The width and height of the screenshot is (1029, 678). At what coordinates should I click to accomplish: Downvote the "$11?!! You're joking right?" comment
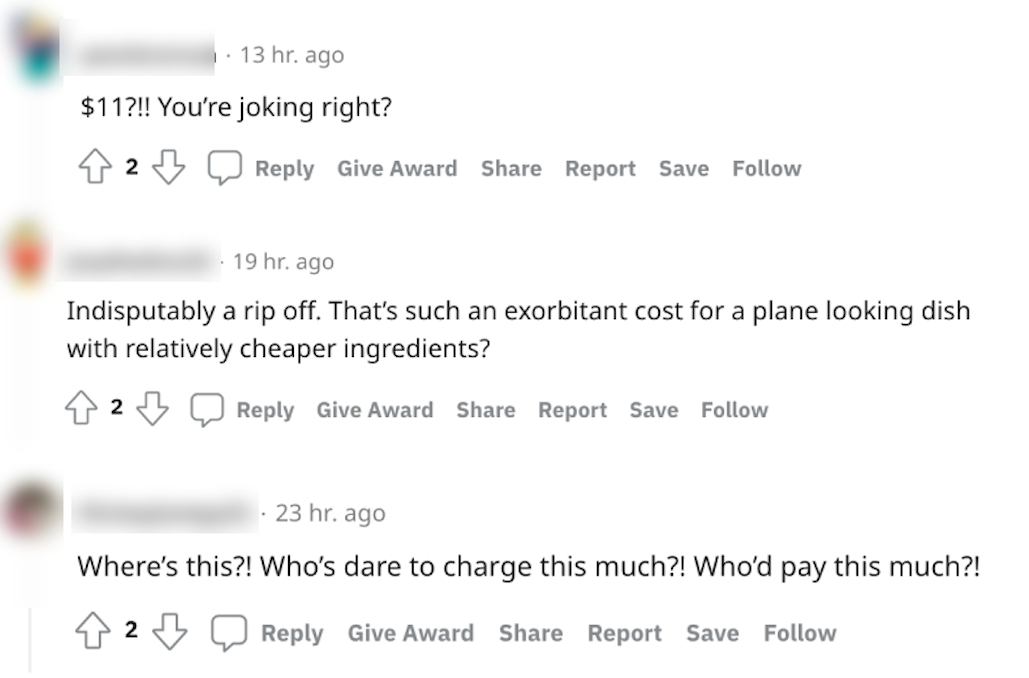click(x=169, y=167)
